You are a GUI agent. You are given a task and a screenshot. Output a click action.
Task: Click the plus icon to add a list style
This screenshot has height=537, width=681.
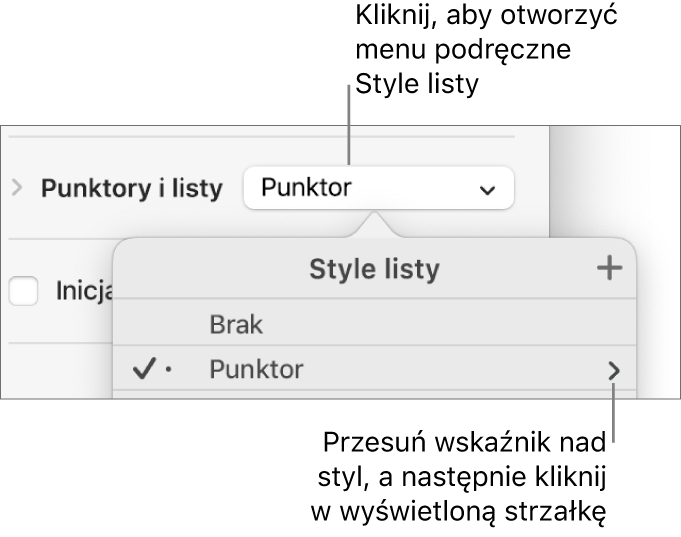609,268
